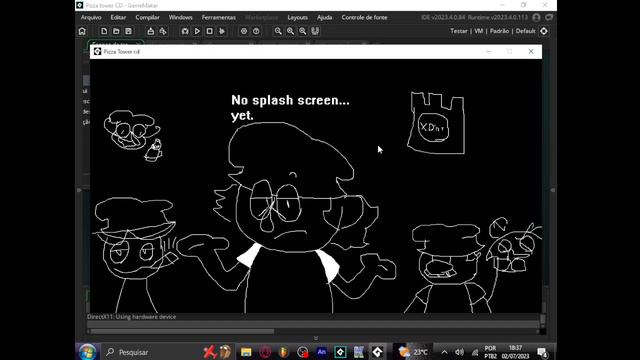
Task: Open help with the question mark icon
Action: (256, 31)
